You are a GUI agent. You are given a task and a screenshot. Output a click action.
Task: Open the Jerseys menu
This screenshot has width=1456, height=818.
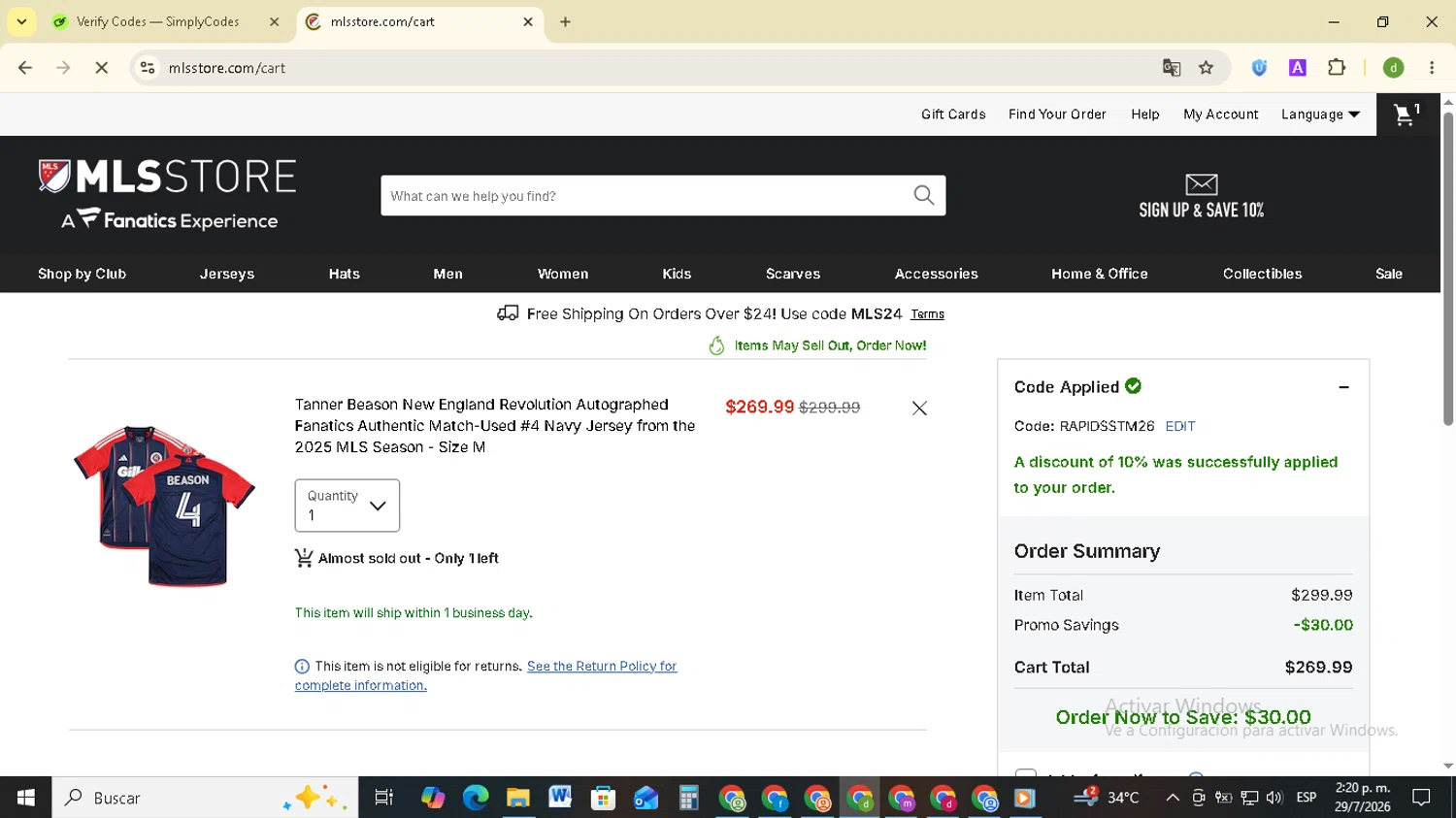tap(227, 274)
